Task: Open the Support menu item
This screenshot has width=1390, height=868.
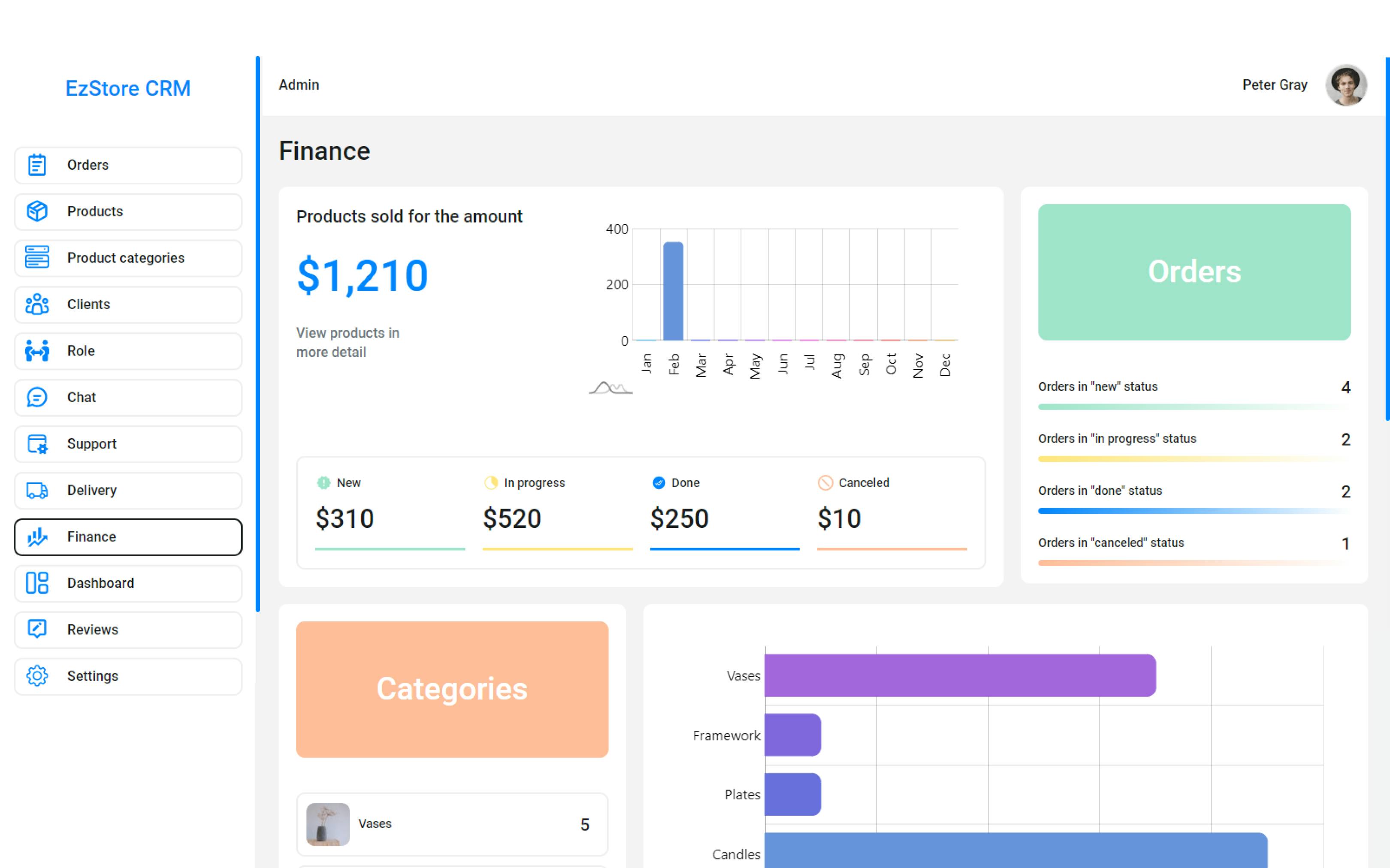Action: coord(127,444)
